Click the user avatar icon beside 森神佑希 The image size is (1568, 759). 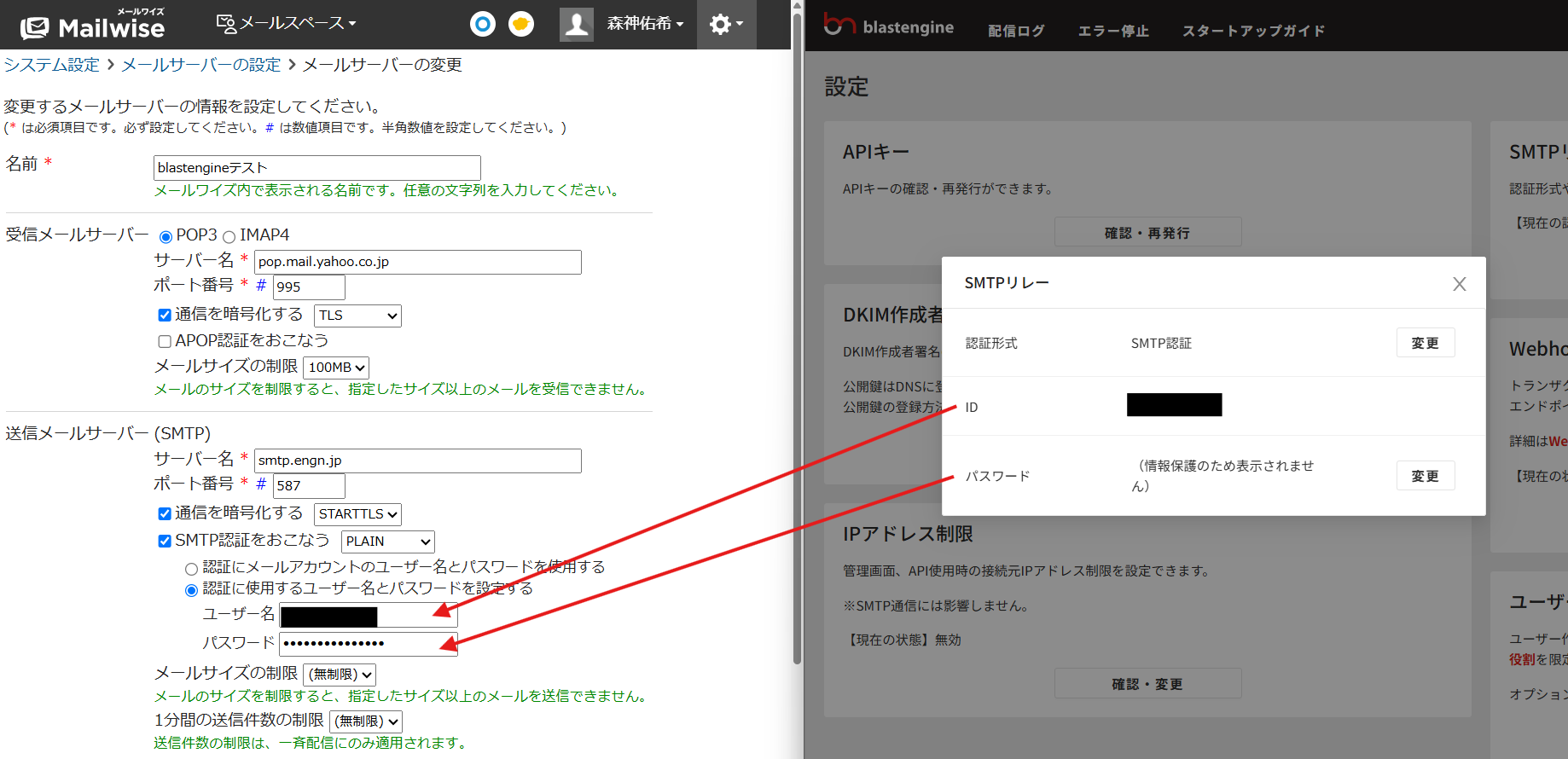point(577,24)
